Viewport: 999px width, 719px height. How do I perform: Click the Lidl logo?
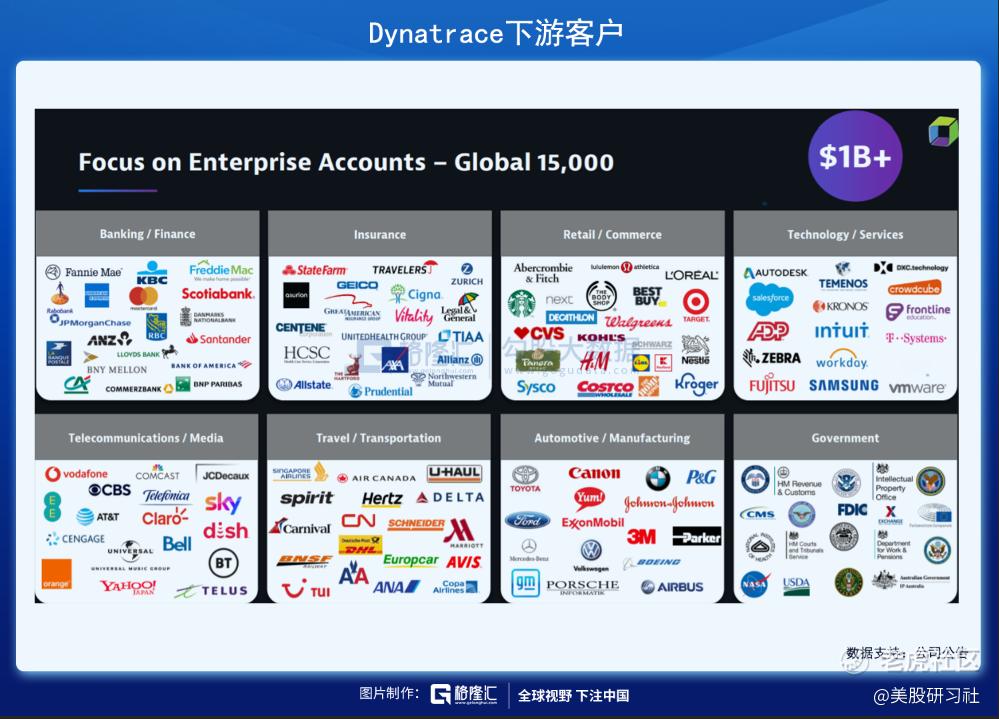(x=640, y=363)
